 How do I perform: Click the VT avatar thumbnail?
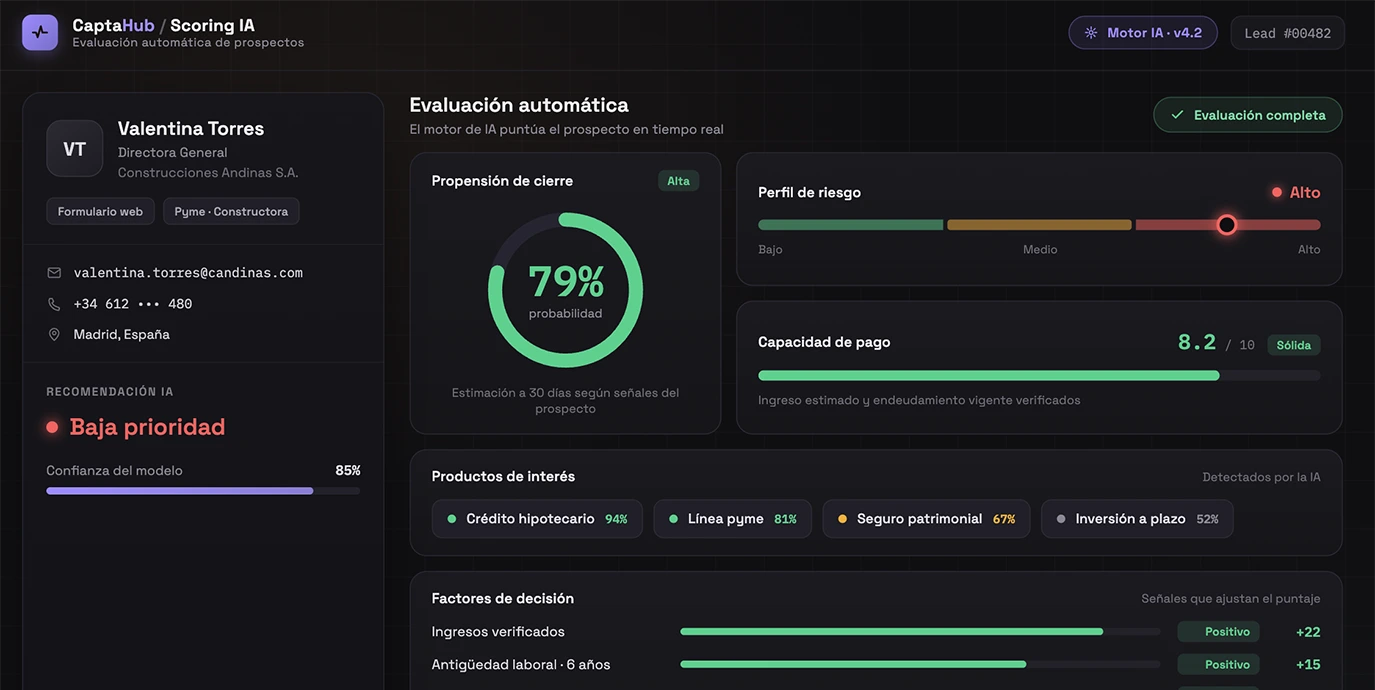(x=75, y=149)
